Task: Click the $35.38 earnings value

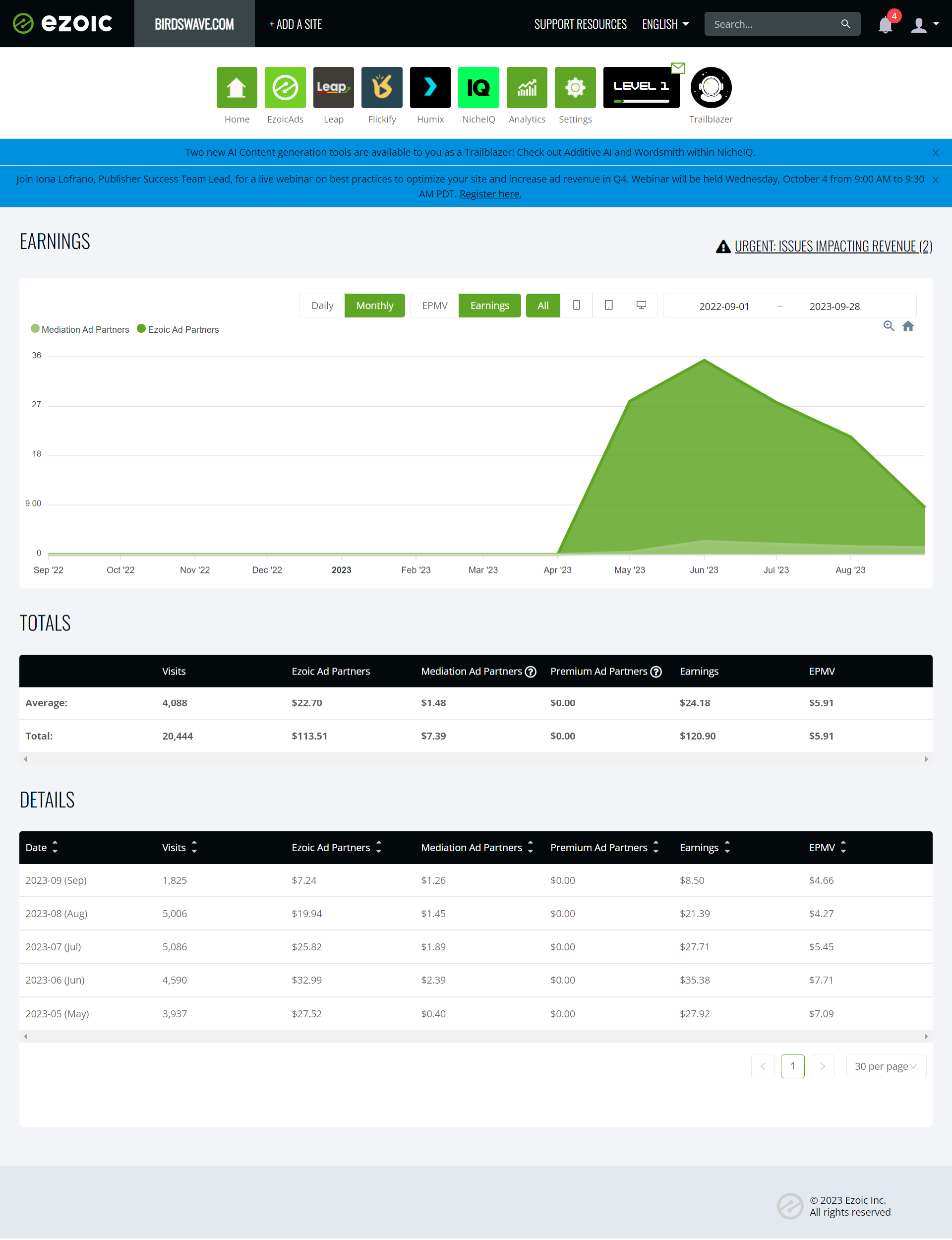Action: [695, 980]
